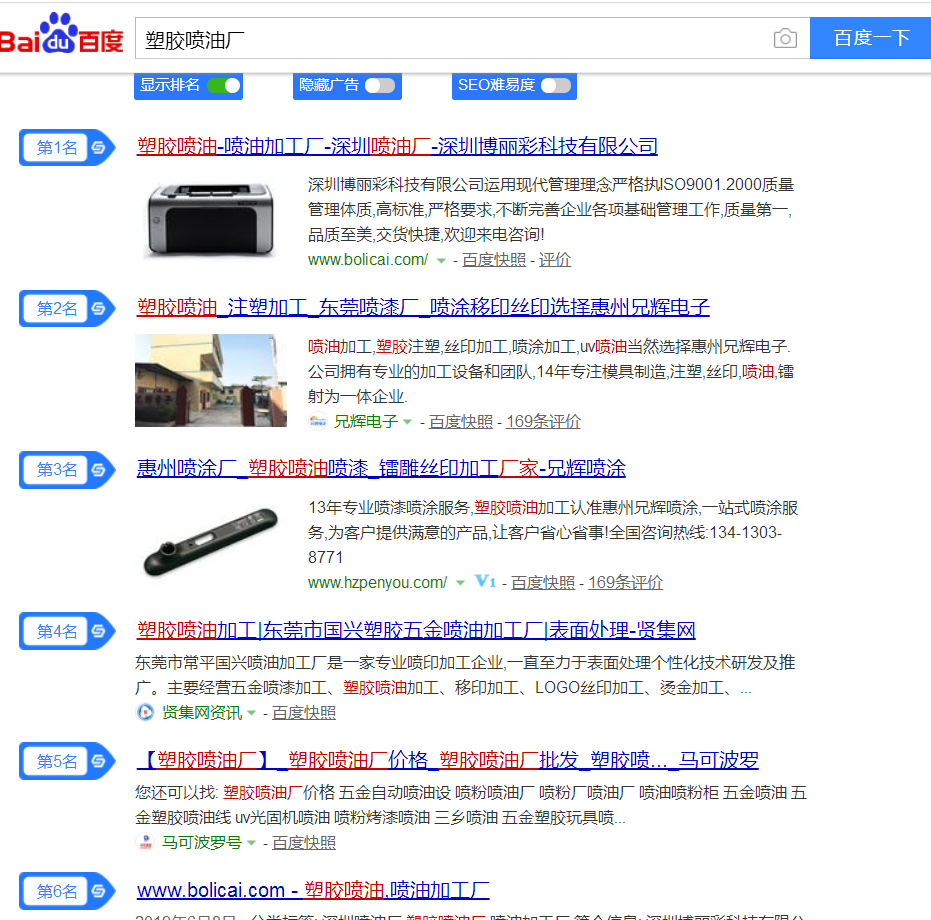The image size is (931, 920).
Task: Click the swirl icon on 第4名 badge
Action: click(x=99, y=631)
